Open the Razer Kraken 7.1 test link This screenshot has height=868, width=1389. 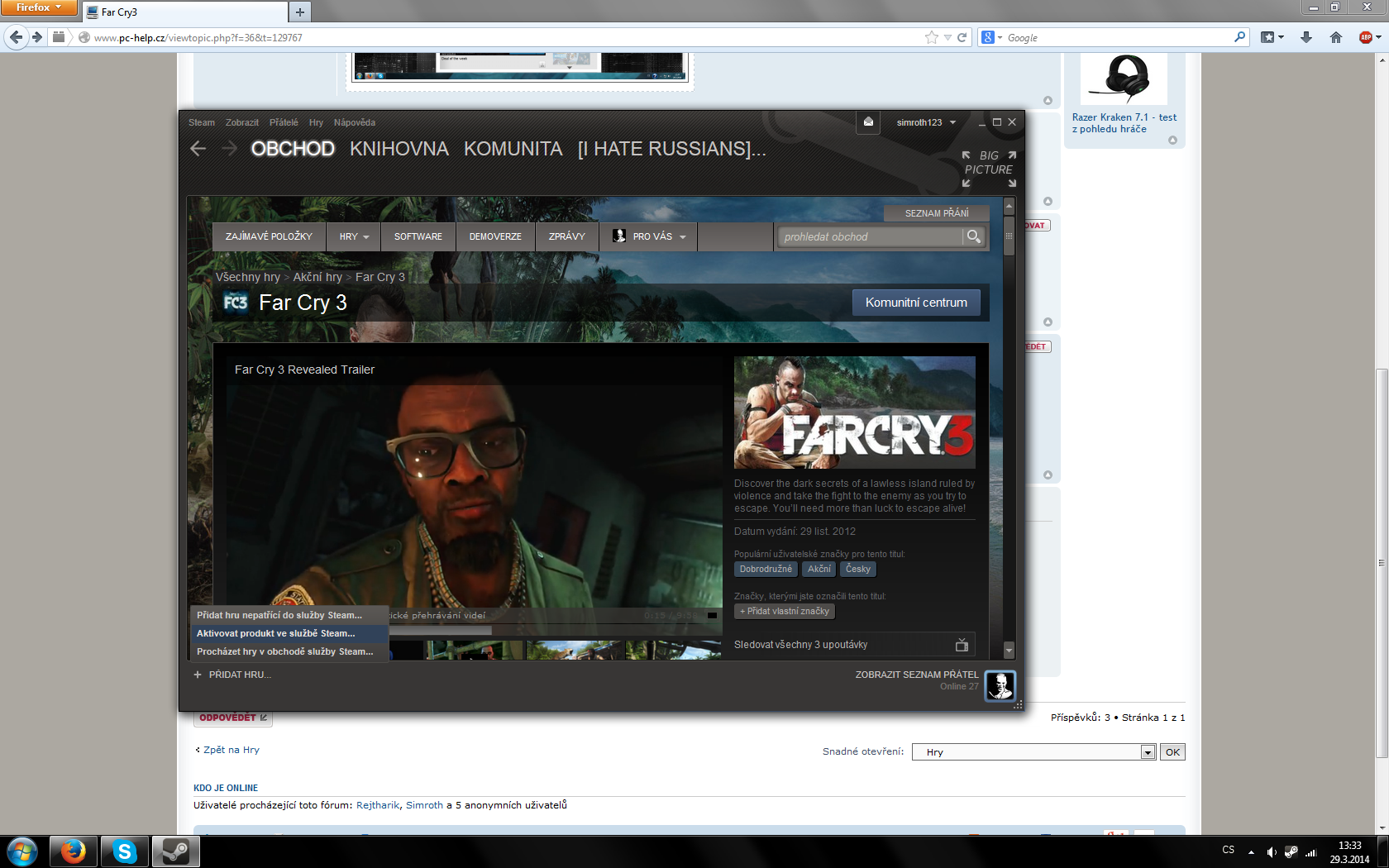(x=1124, y=123)
